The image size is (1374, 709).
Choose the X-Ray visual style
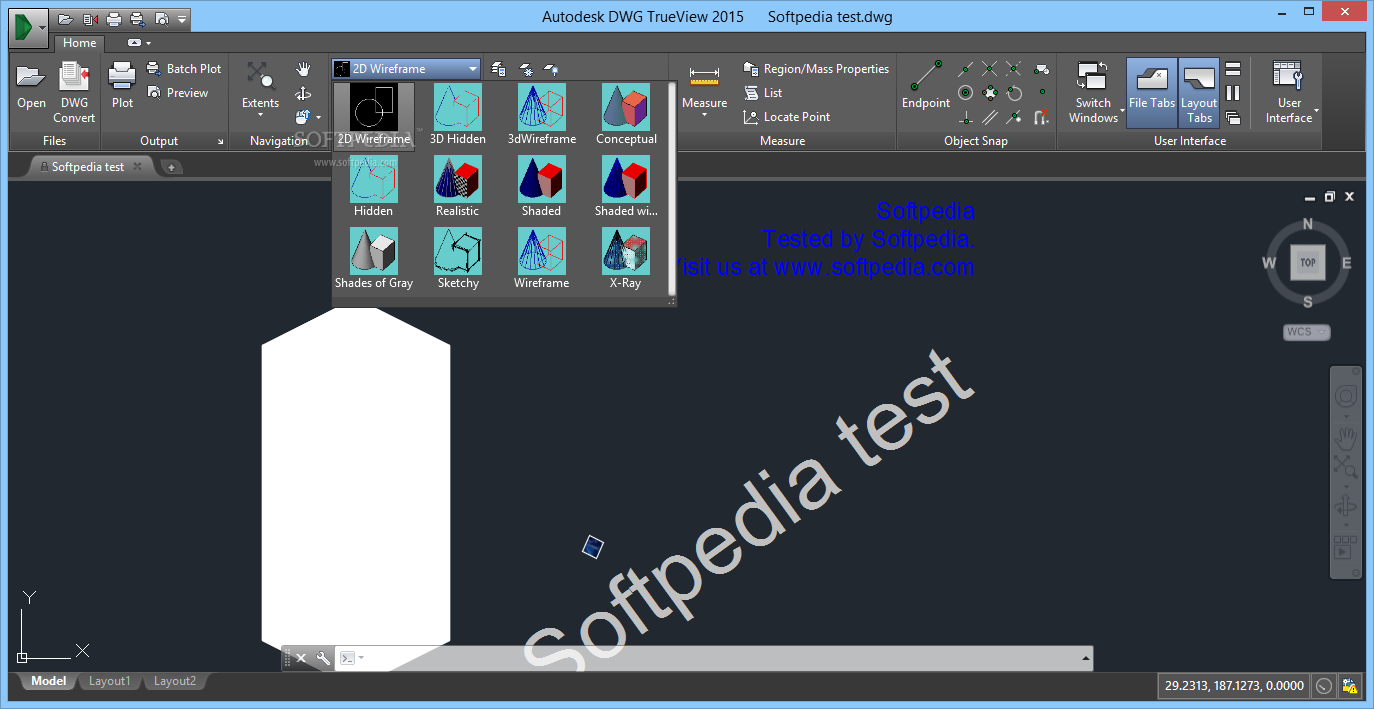click(626, 259)
